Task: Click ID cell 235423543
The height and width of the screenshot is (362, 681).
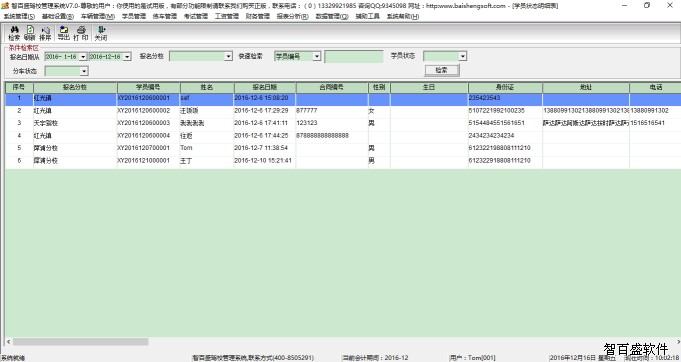Action: point(505,99)
